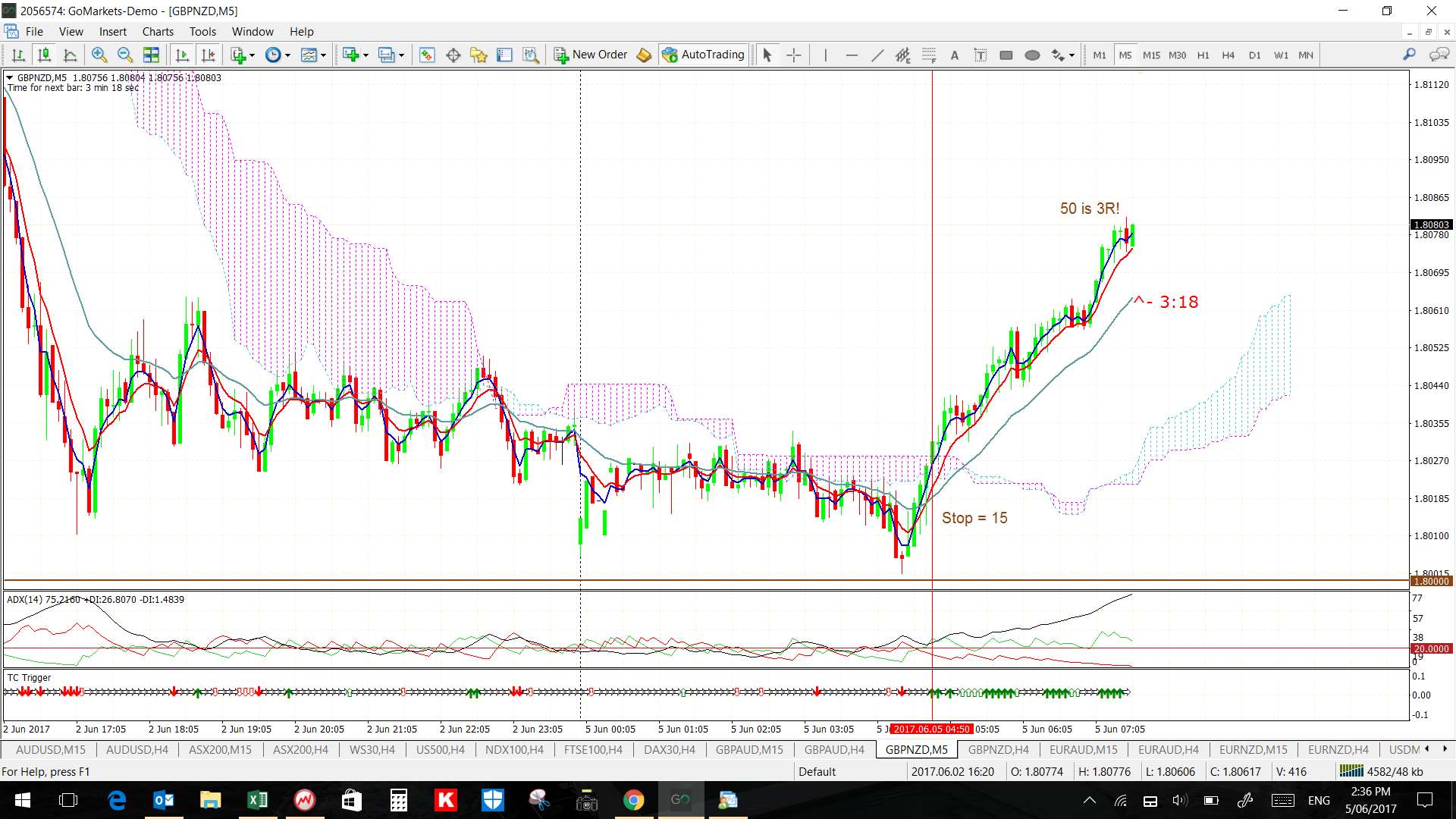
Task: Select the text tool (A)
Action: tap(955, 55)
